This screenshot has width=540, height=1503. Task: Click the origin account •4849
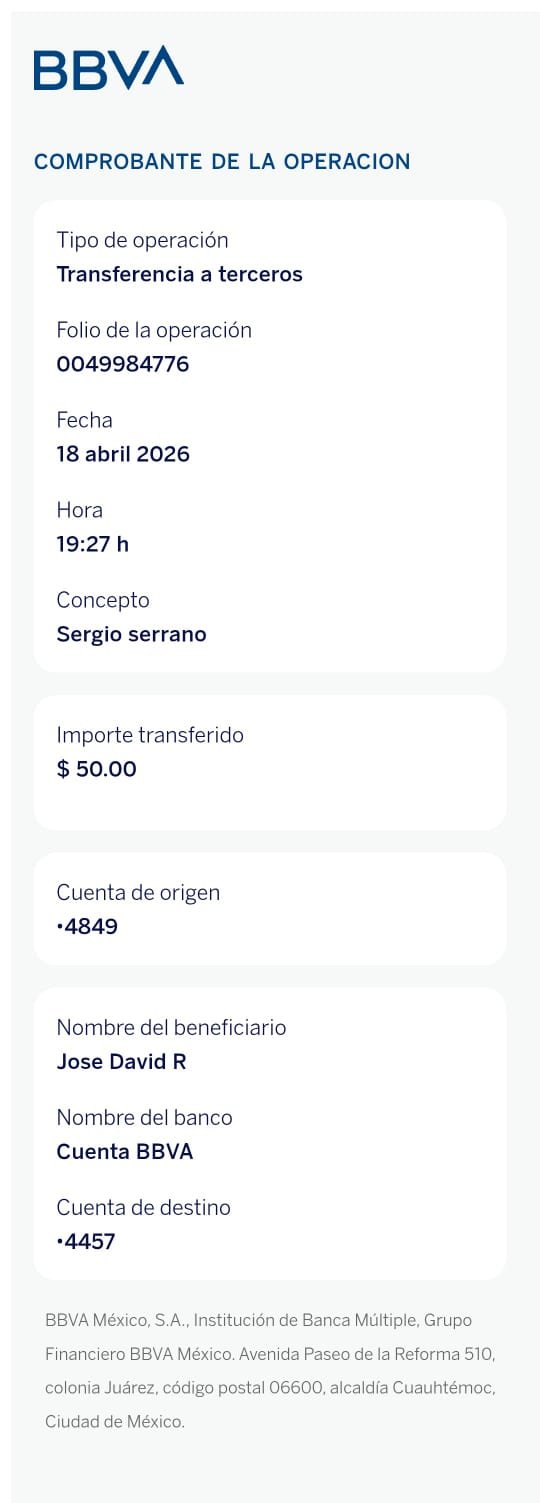point(88,926)
